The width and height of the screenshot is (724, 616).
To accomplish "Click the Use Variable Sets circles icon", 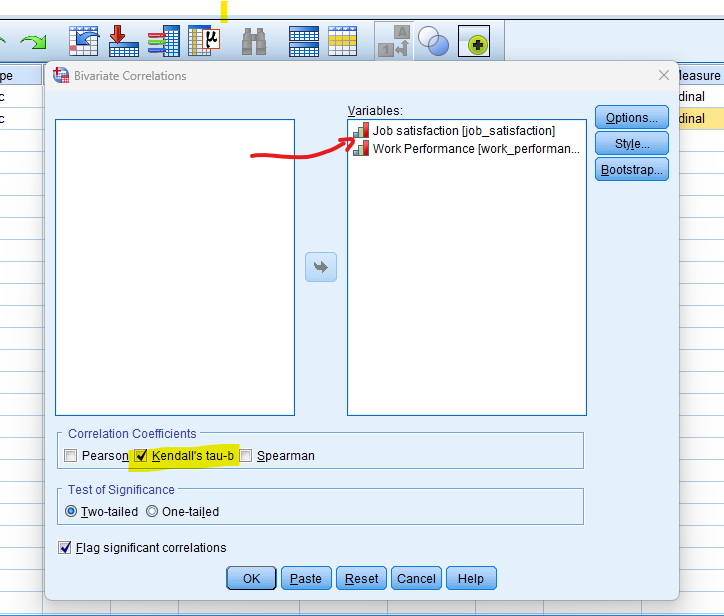I will tap(433, 41).
